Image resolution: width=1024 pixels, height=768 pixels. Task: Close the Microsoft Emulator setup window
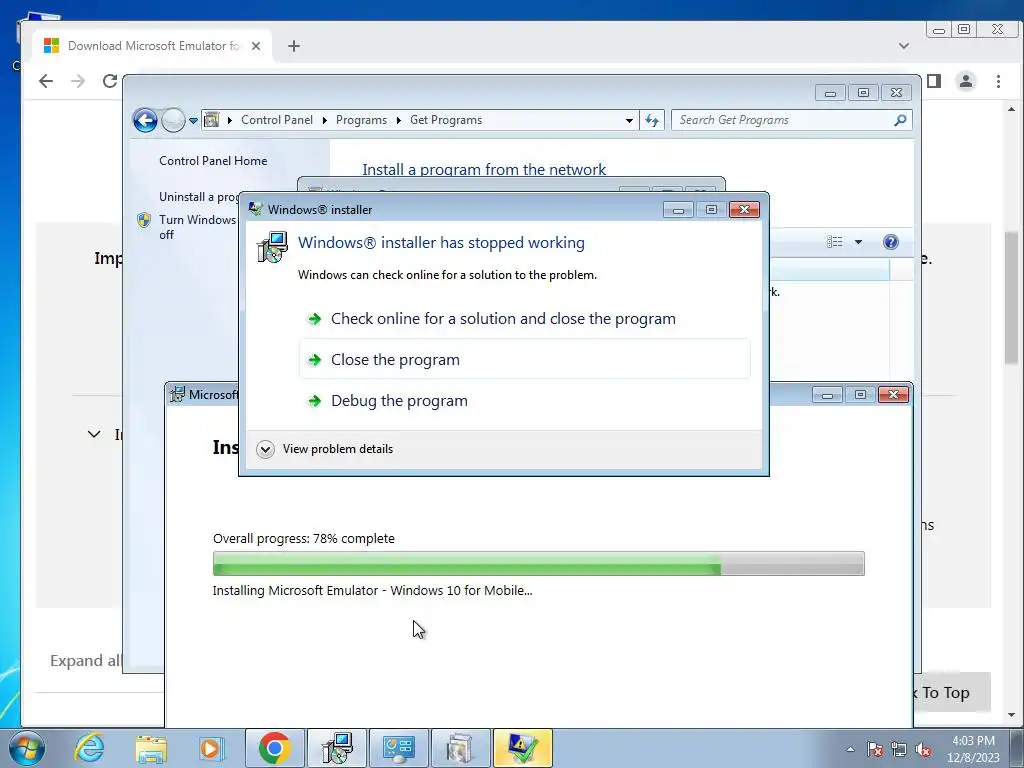click(893, 394)
